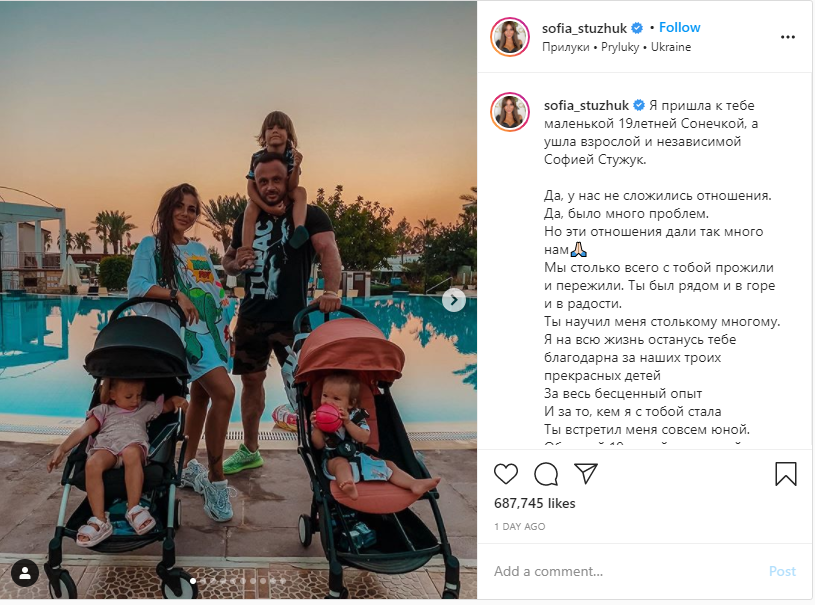815x605 pixels.
Task: Click the verified badge in header
Action: click(637, 28)
